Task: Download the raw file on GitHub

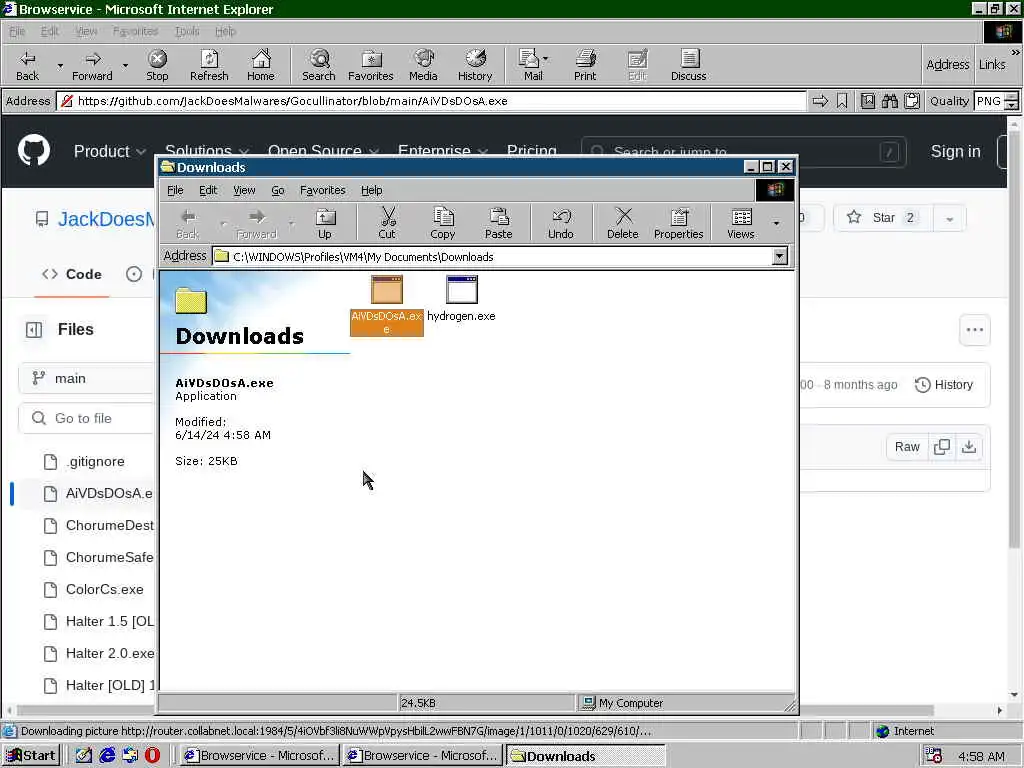Action: click(969, 447)
